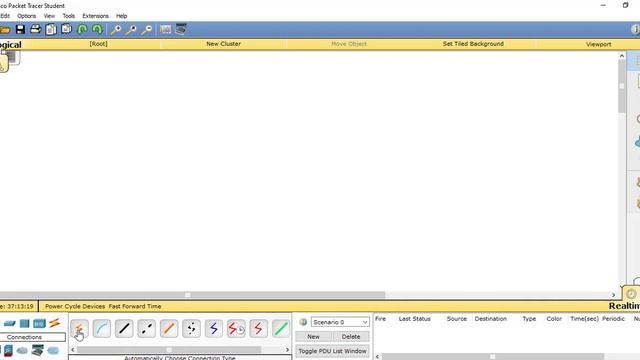Click the [Root] navigation label
The image size is (640, 360).
[x=98, y=44]
